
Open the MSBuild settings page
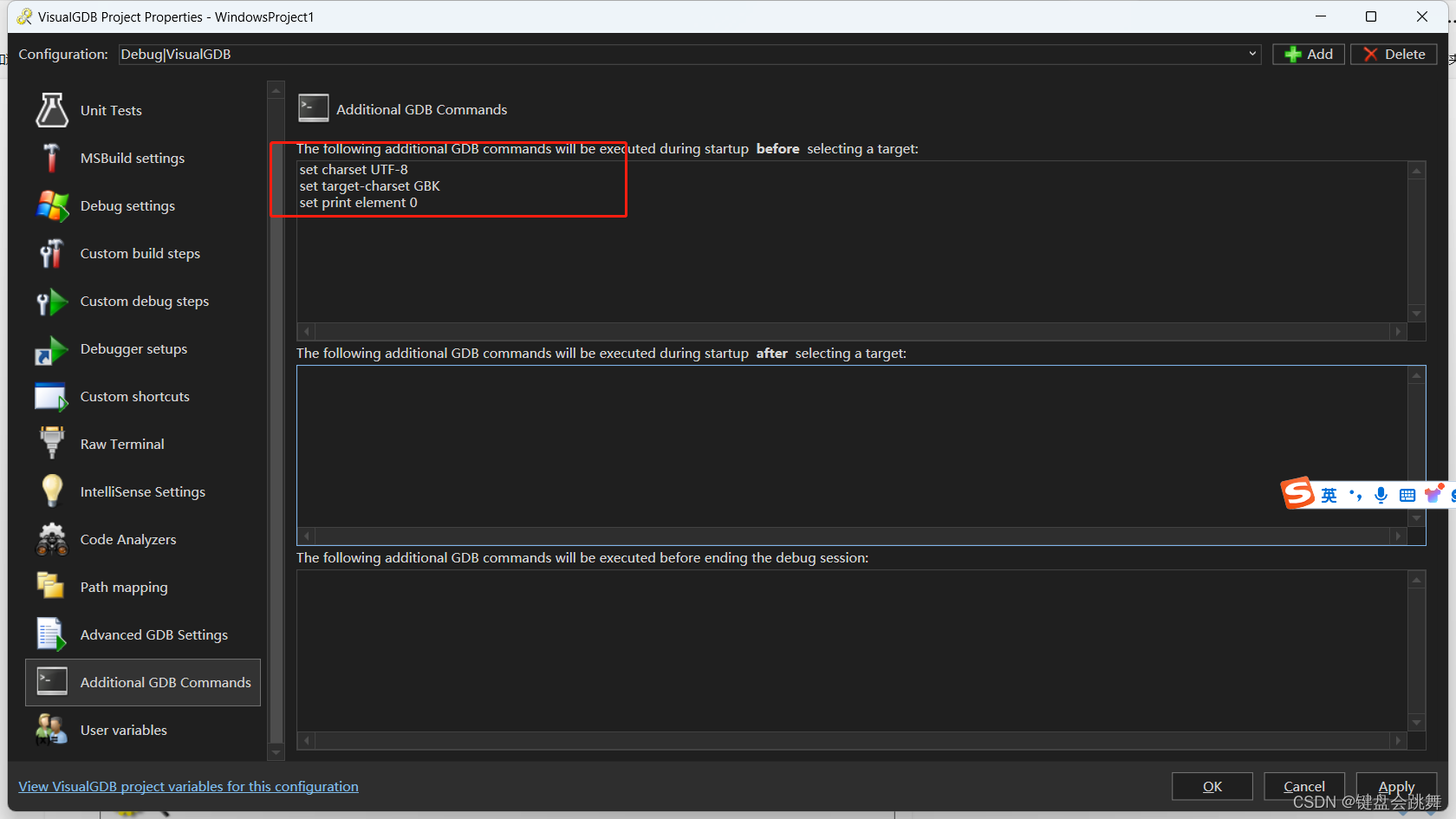143,158
